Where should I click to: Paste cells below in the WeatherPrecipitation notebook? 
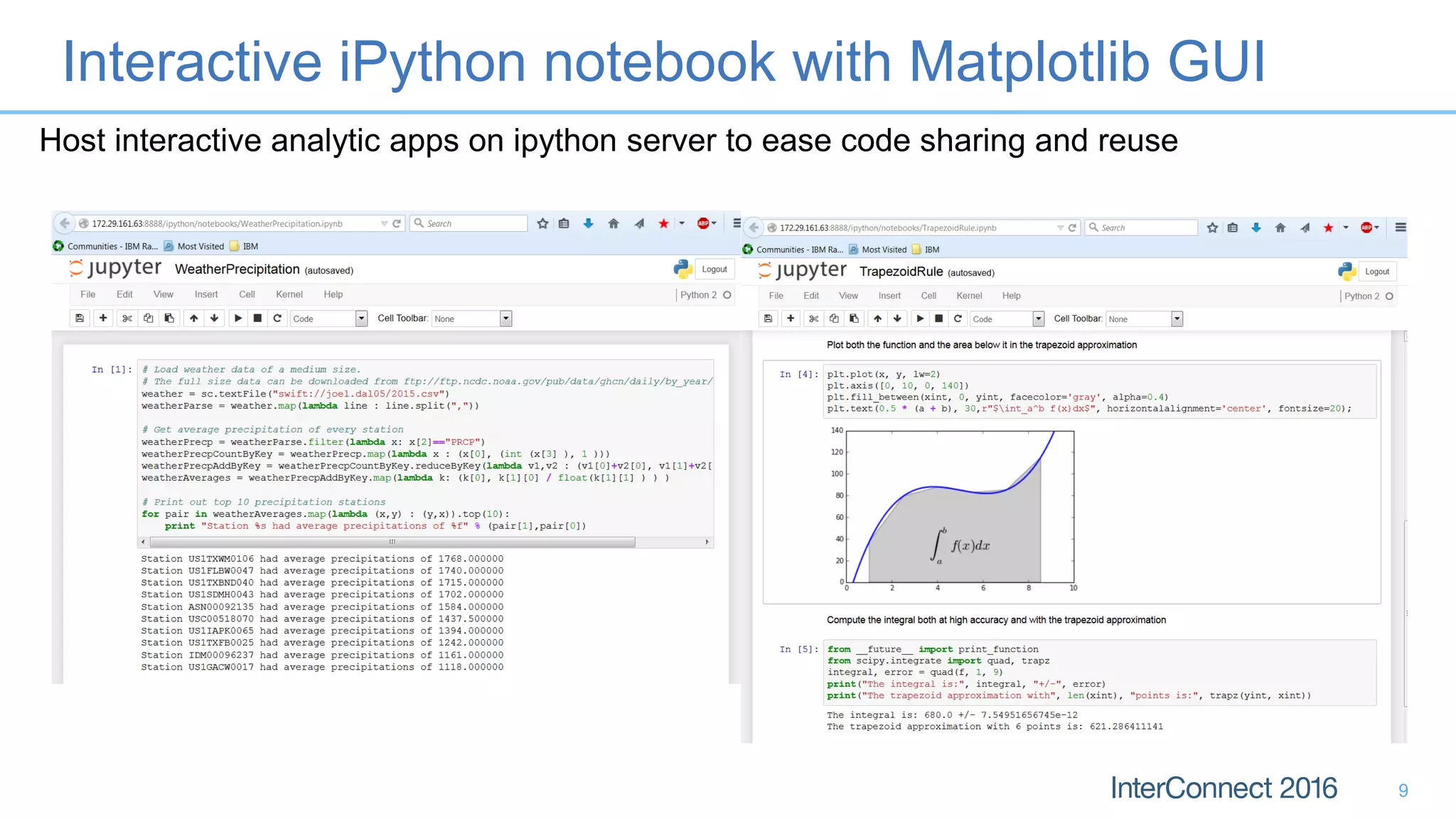tap(169, 318)
